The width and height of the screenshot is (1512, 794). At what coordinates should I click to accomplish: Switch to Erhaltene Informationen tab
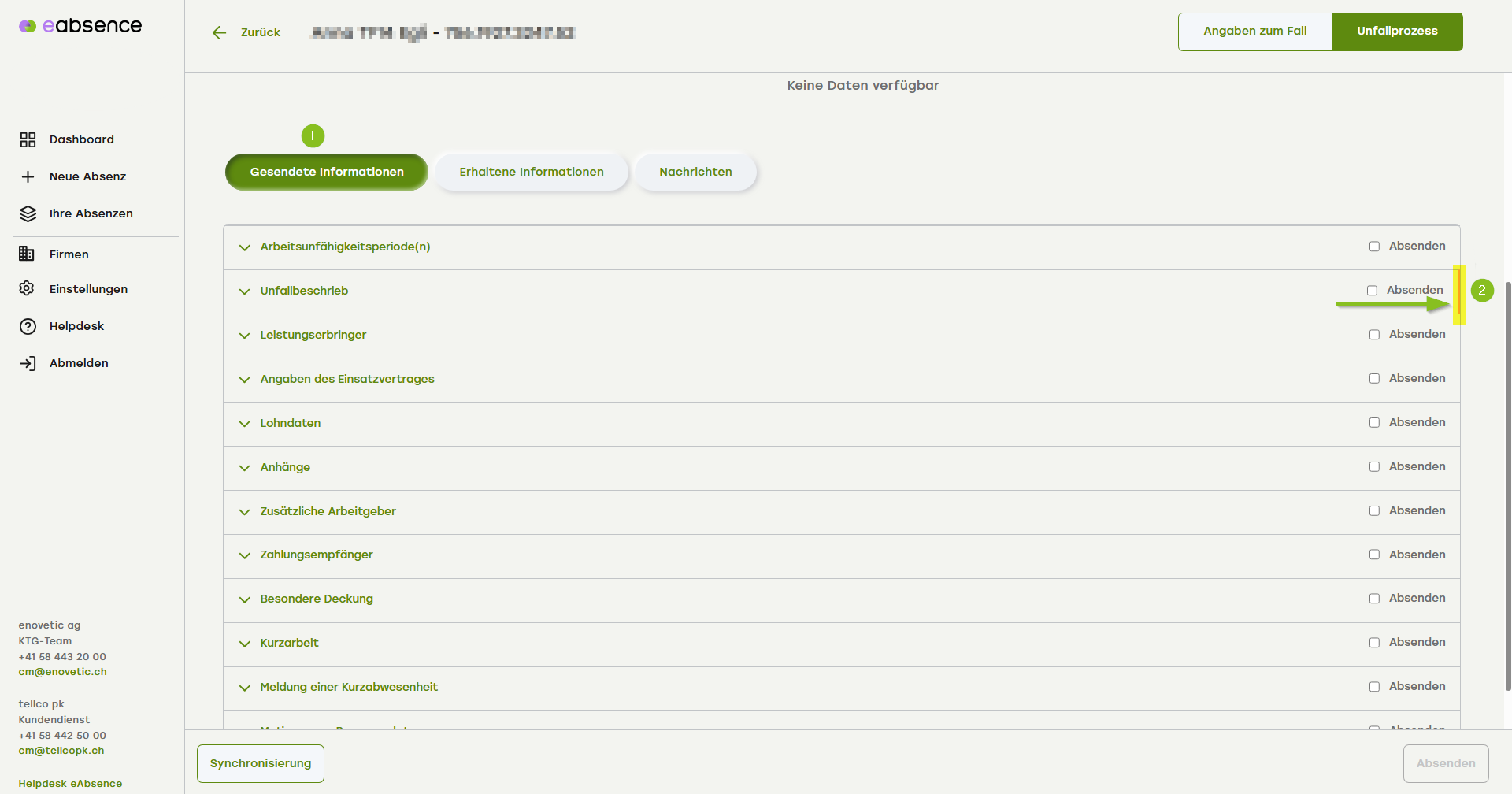532,172
